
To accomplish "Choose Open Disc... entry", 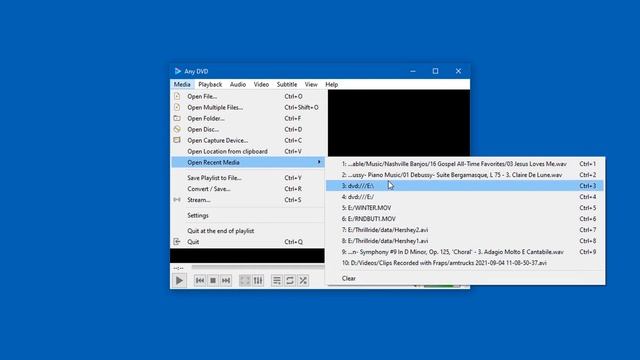I will (x=248, y=129).
